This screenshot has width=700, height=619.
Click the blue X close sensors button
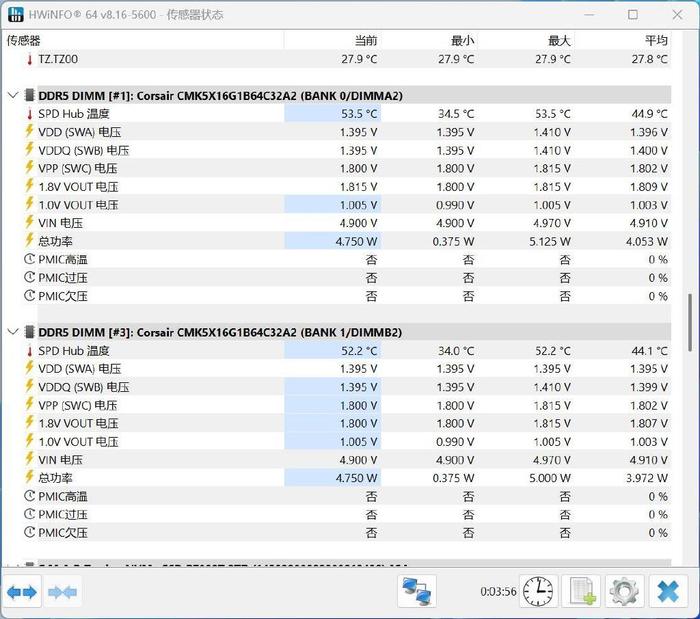pos(668,591)
